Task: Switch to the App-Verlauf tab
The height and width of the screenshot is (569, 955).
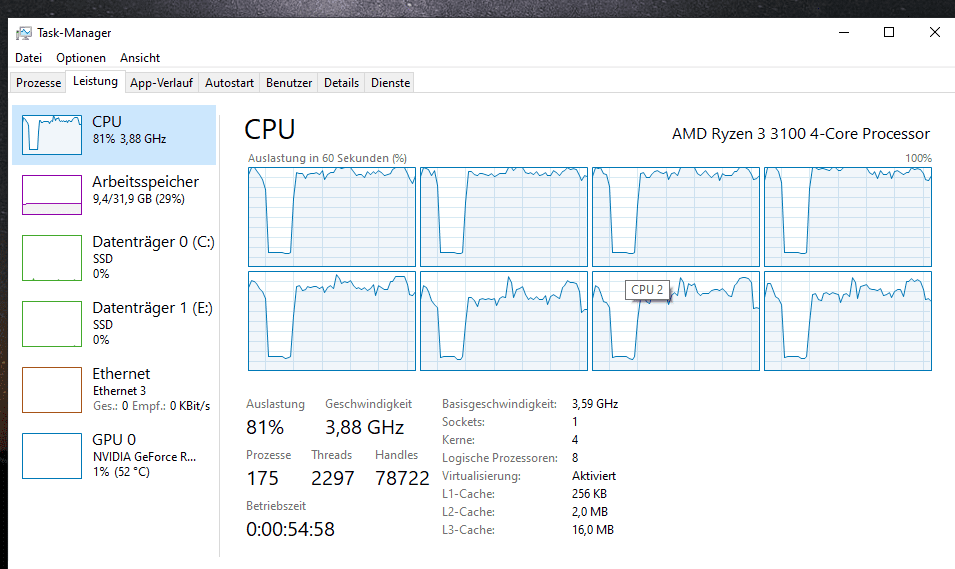Action: tap(161, 83)
